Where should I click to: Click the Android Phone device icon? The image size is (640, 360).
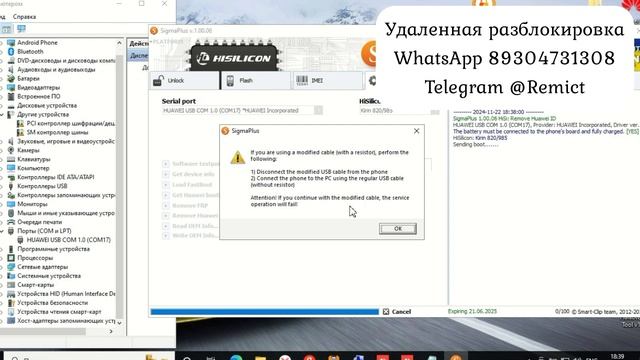[11, 42]
